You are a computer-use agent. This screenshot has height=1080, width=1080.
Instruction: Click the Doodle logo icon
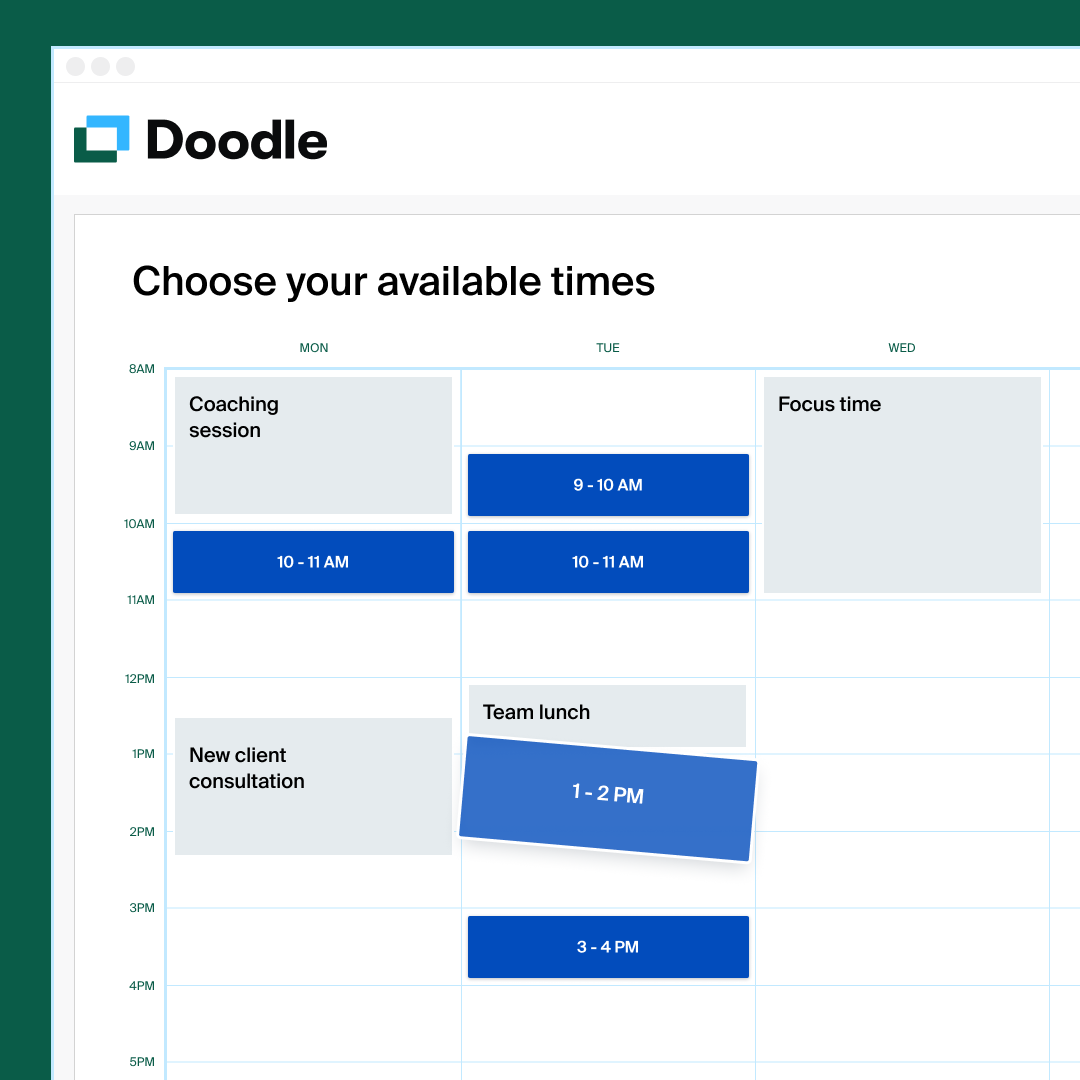coord(101,138)
